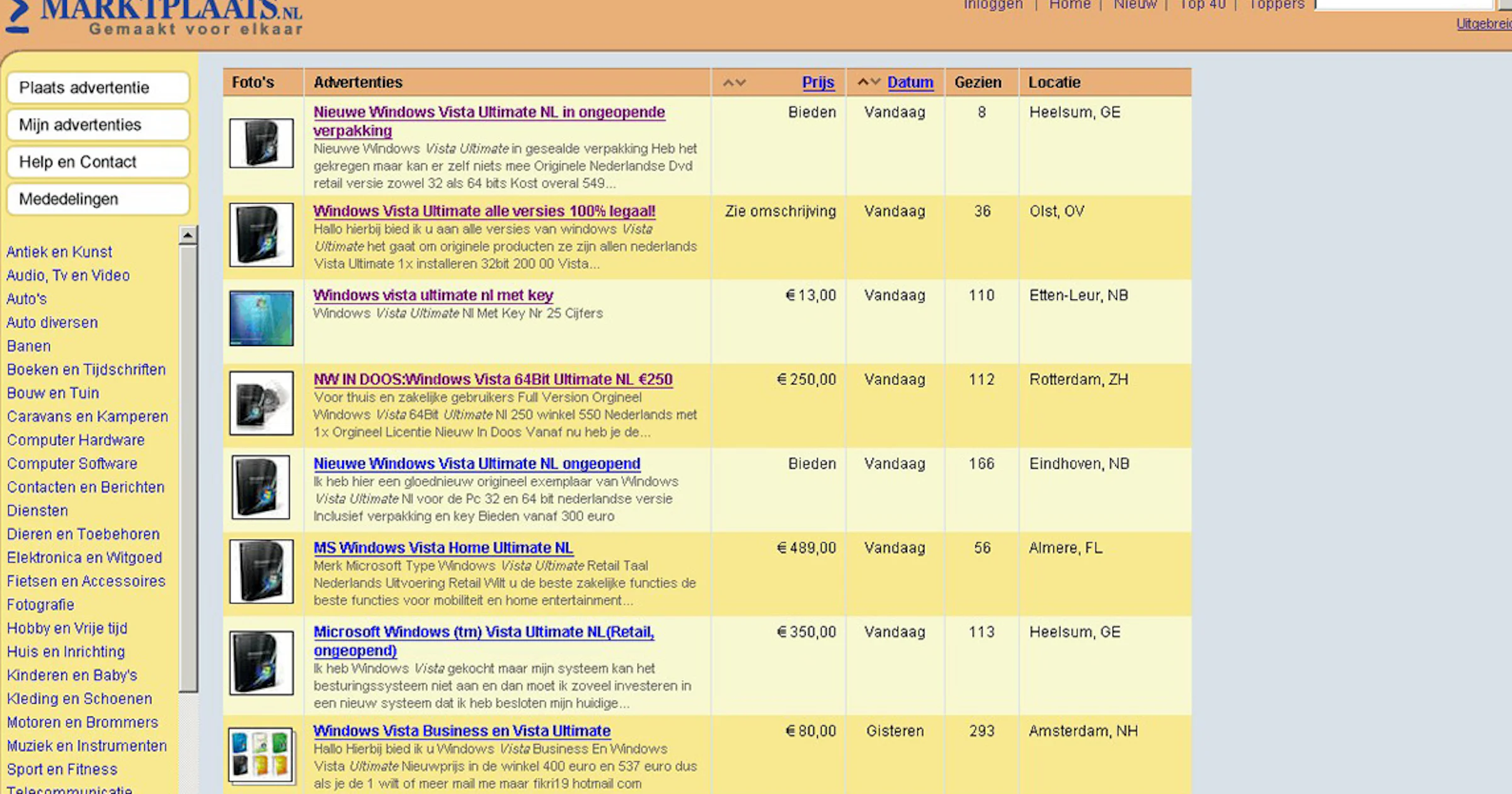This screenshot has width=1512, height=794.
Task: Click price '€ 250,00' cell
Action: (806, 379)
